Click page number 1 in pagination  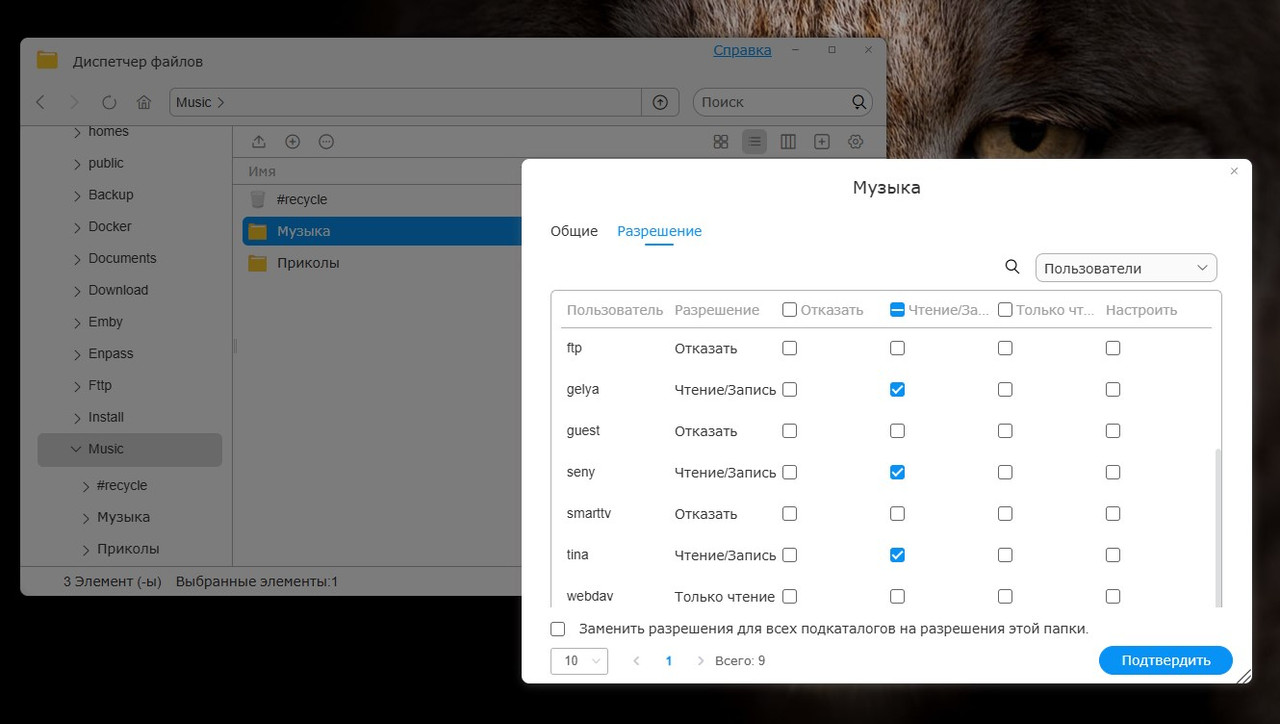click(669, 661)
